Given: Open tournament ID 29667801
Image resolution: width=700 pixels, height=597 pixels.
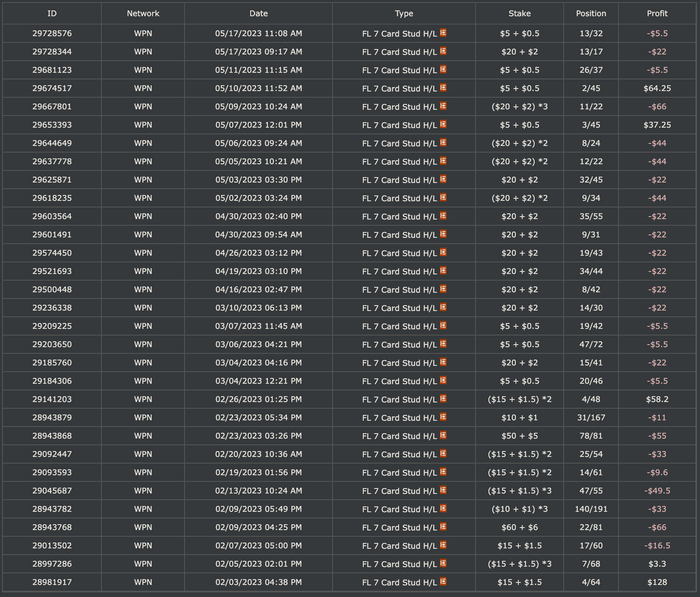Looking at the screenshot, I should (x=52, y=107).
